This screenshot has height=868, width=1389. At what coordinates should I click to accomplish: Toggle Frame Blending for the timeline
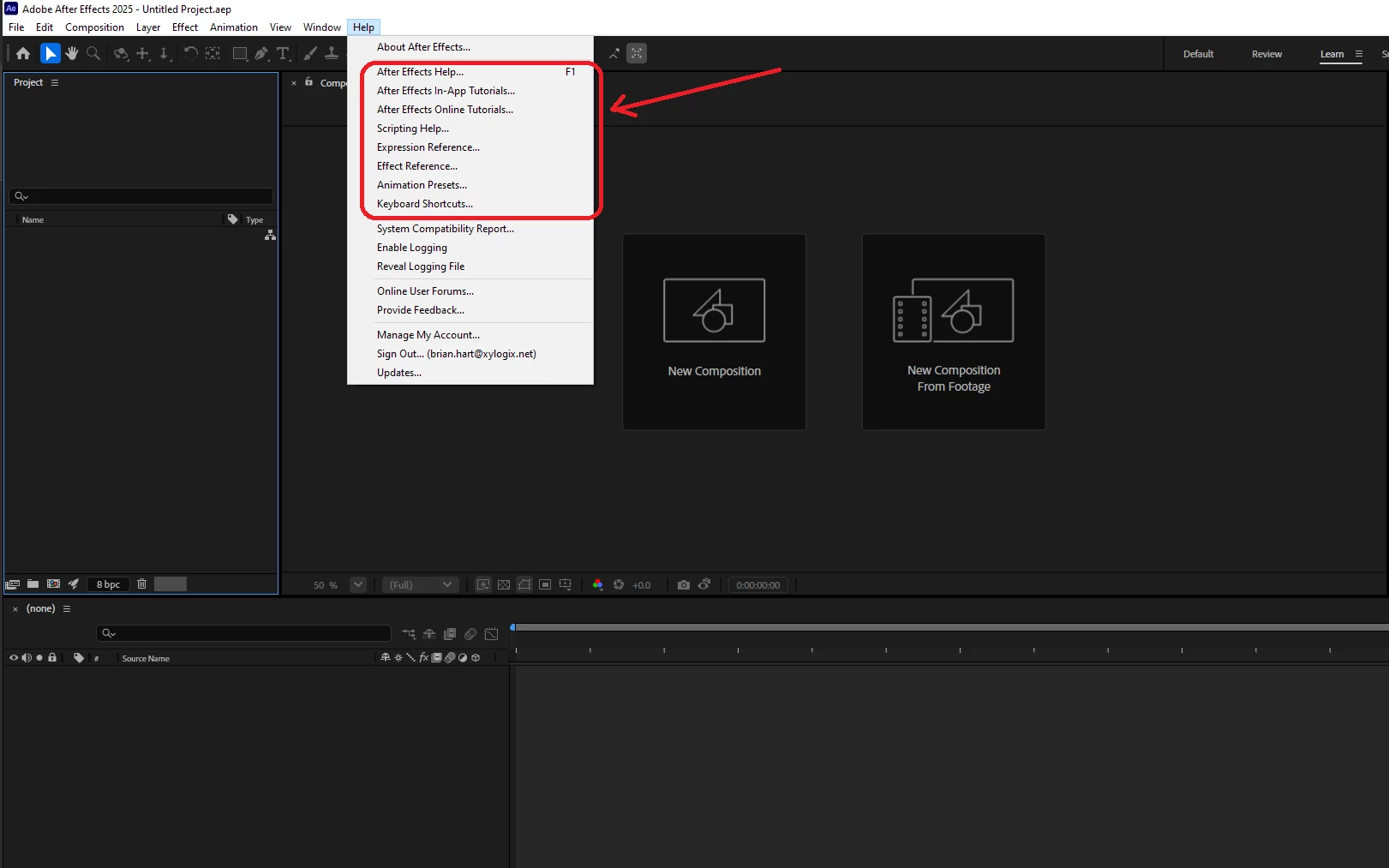click(x=450, y=634)
